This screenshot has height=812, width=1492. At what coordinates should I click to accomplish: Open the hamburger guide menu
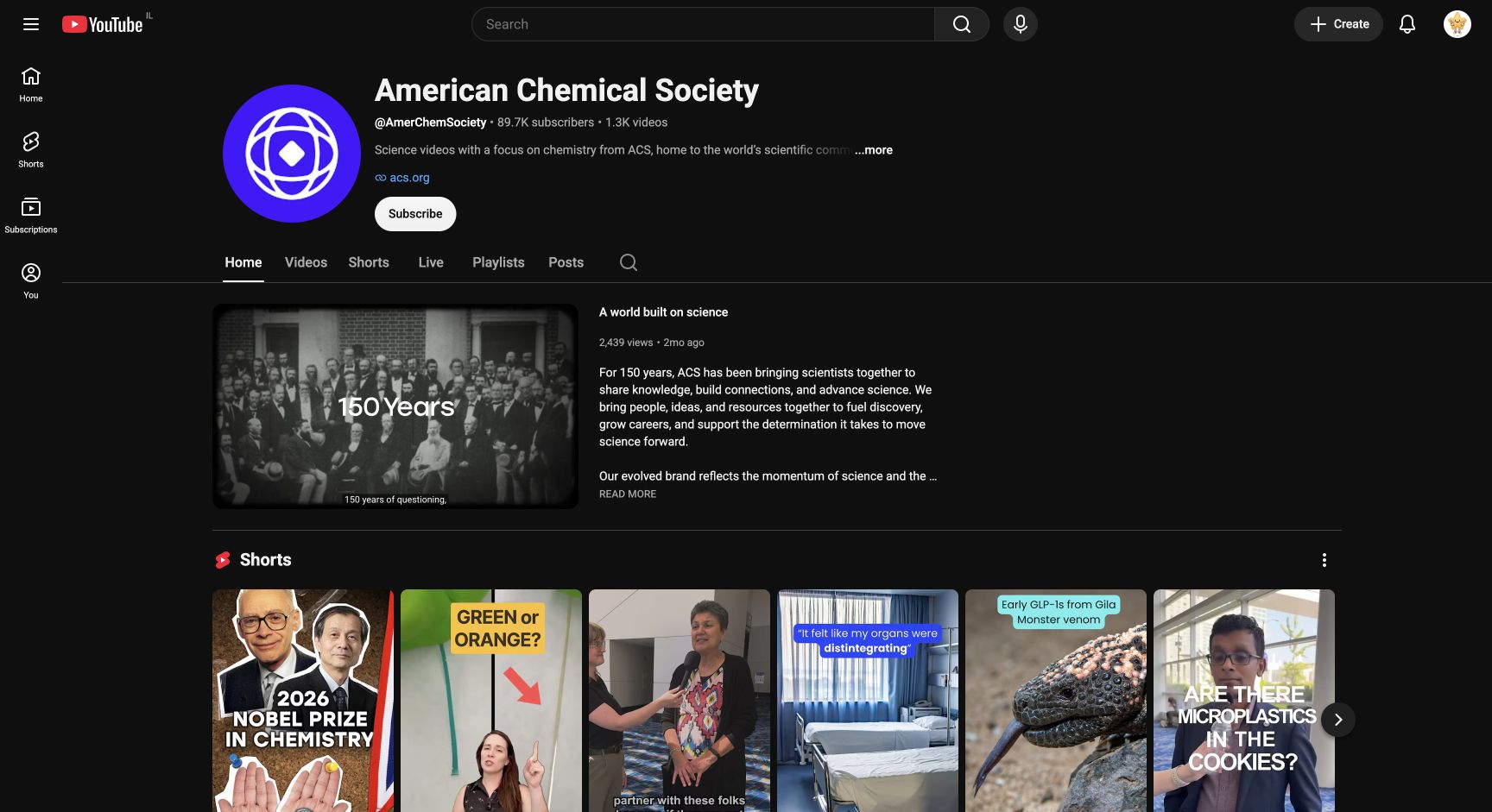(31, 24)
